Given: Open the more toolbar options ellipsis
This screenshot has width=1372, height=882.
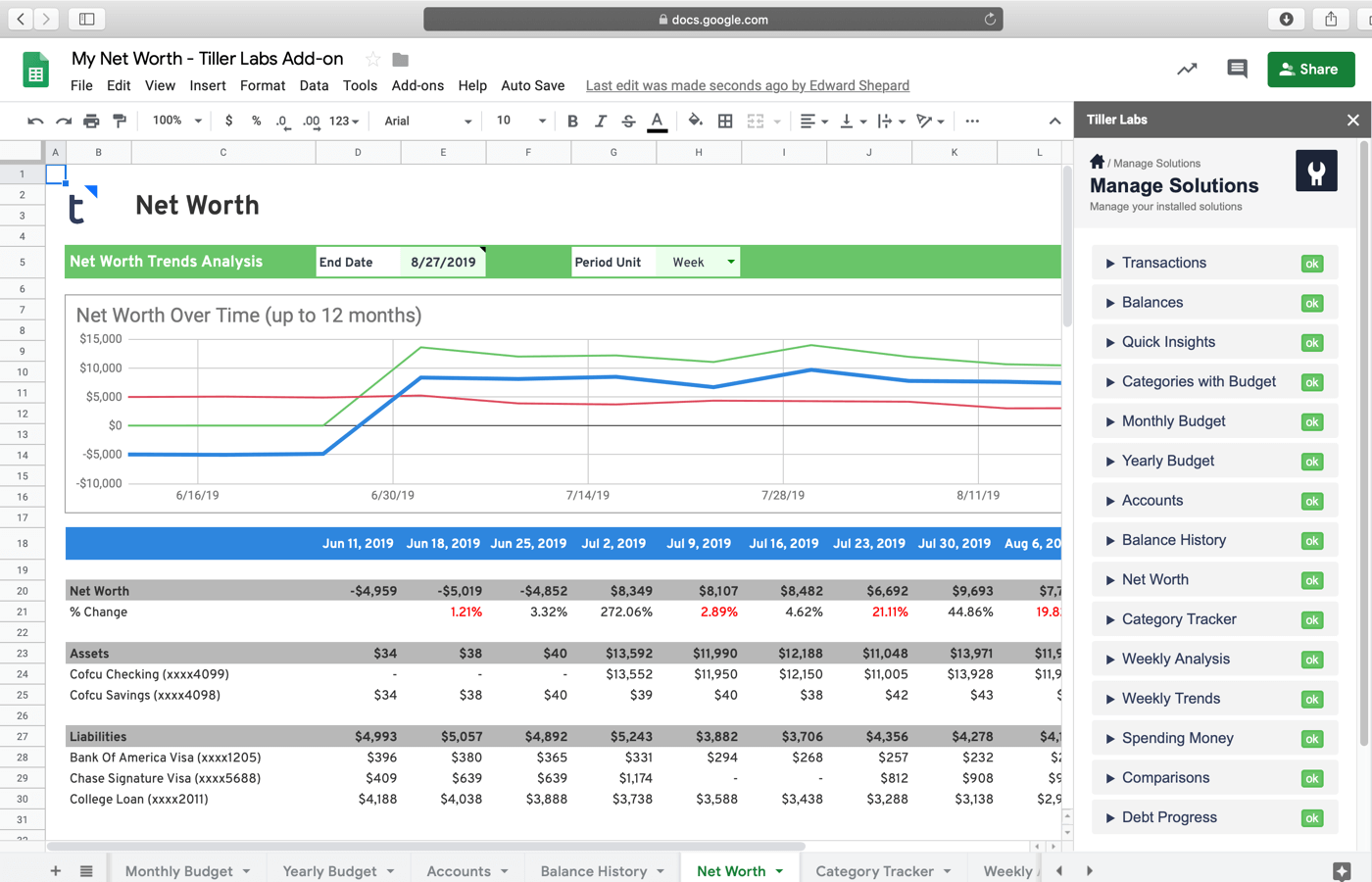Looking at the screenshot, I should tap(971, 122).
